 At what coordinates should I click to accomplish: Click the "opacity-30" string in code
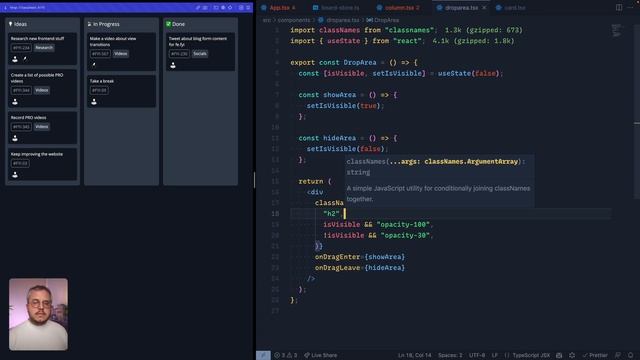coord(405,236)
